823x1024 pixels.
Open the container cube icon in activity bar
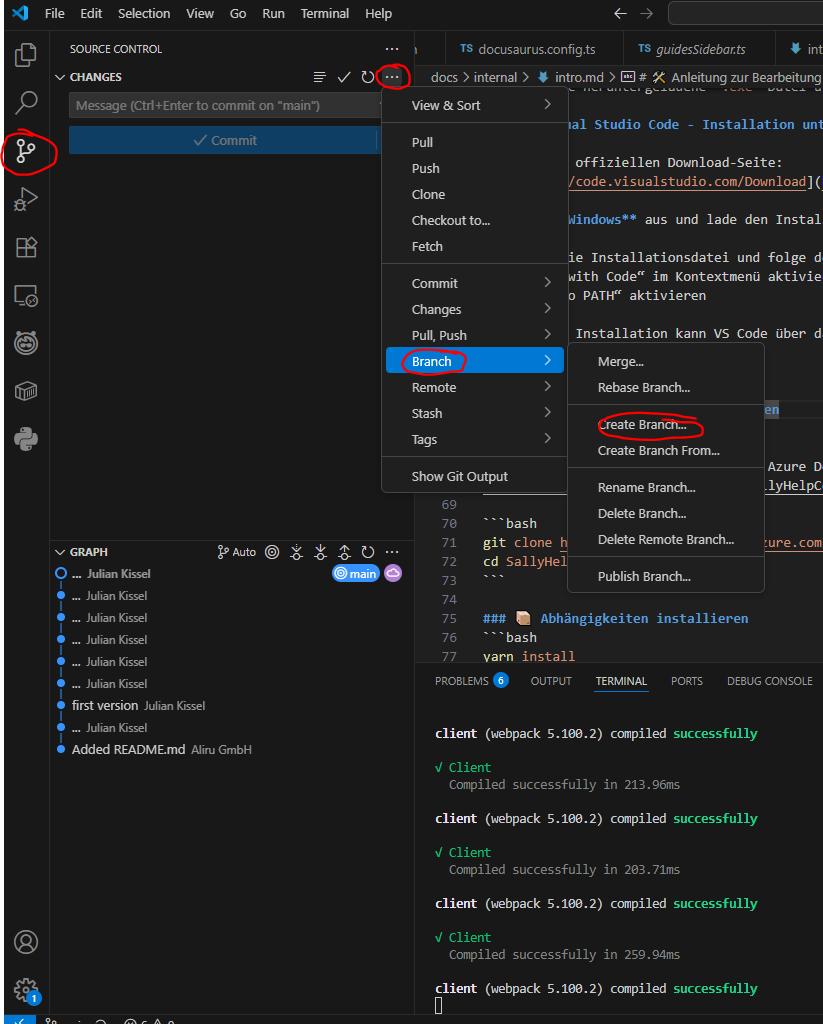click(x=25, y=391)
